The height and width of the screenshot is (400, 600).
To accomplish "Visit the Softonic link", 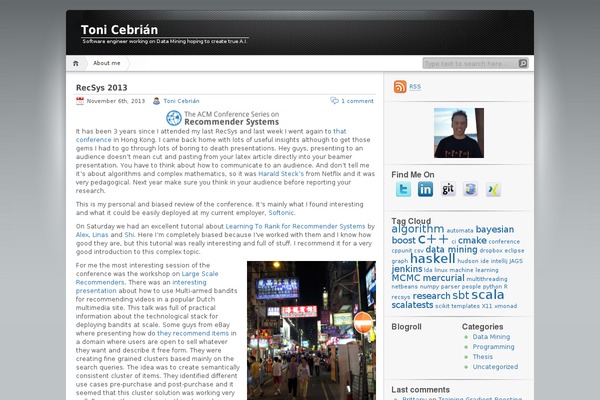I will pyautogui.click(x=281, y=213).
